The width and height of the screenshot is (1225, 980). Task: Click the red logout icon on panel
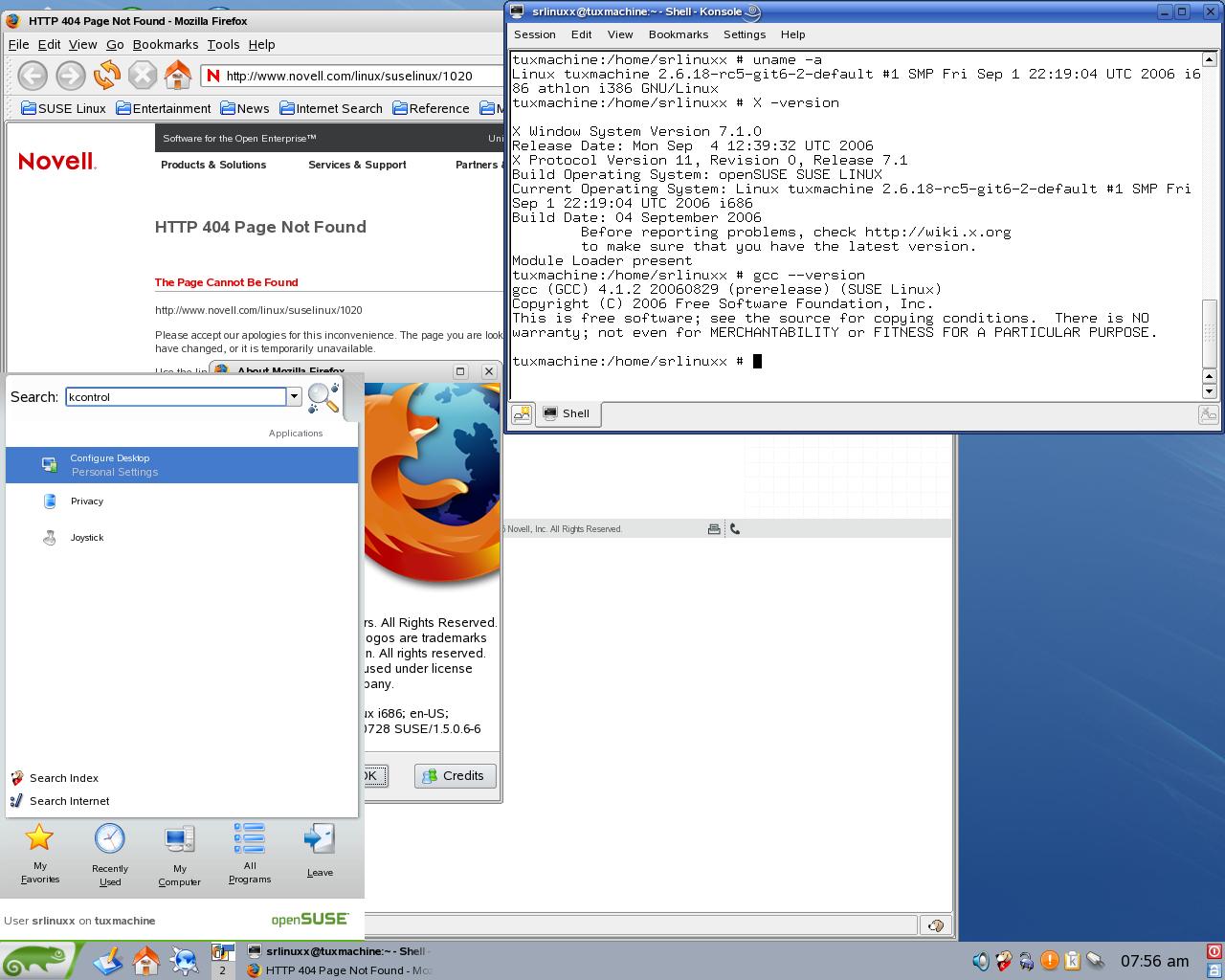1214,951
